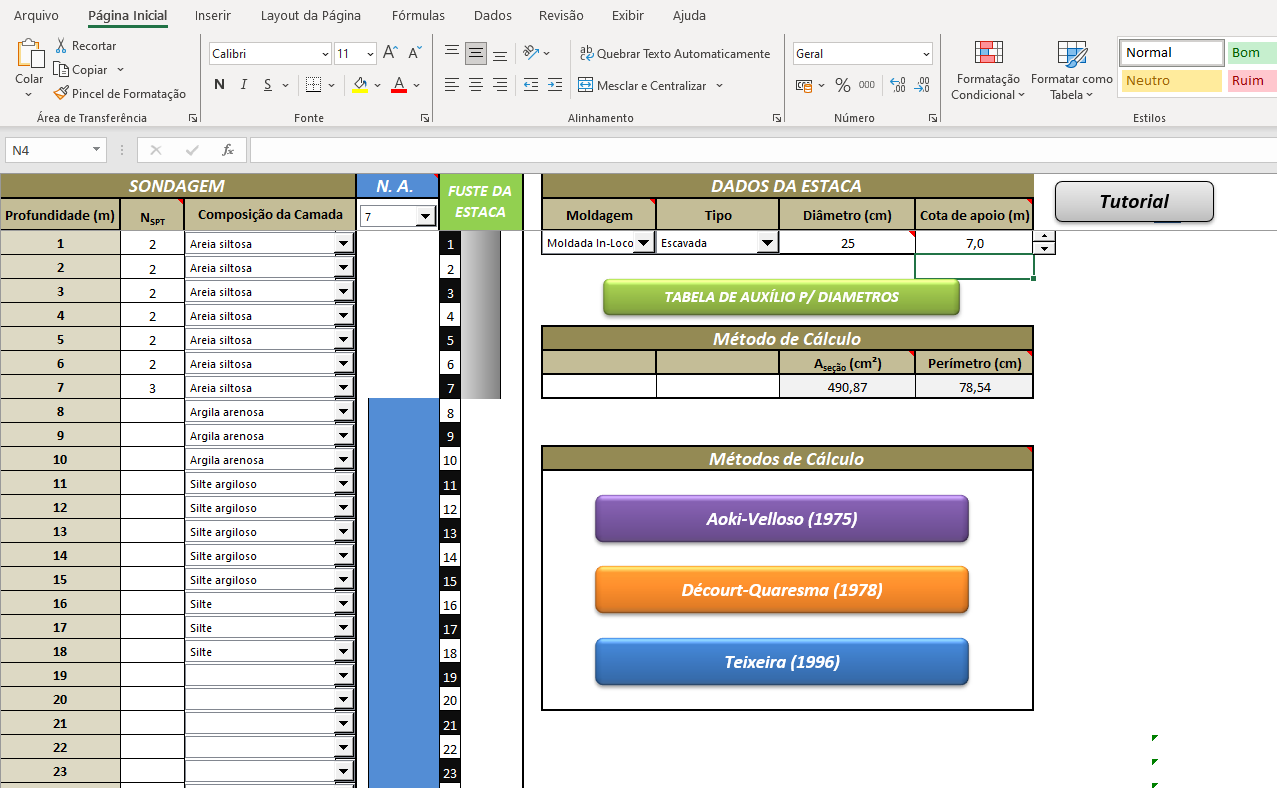
Task: Increase decimal places icon
Action: tap(897, 85)
